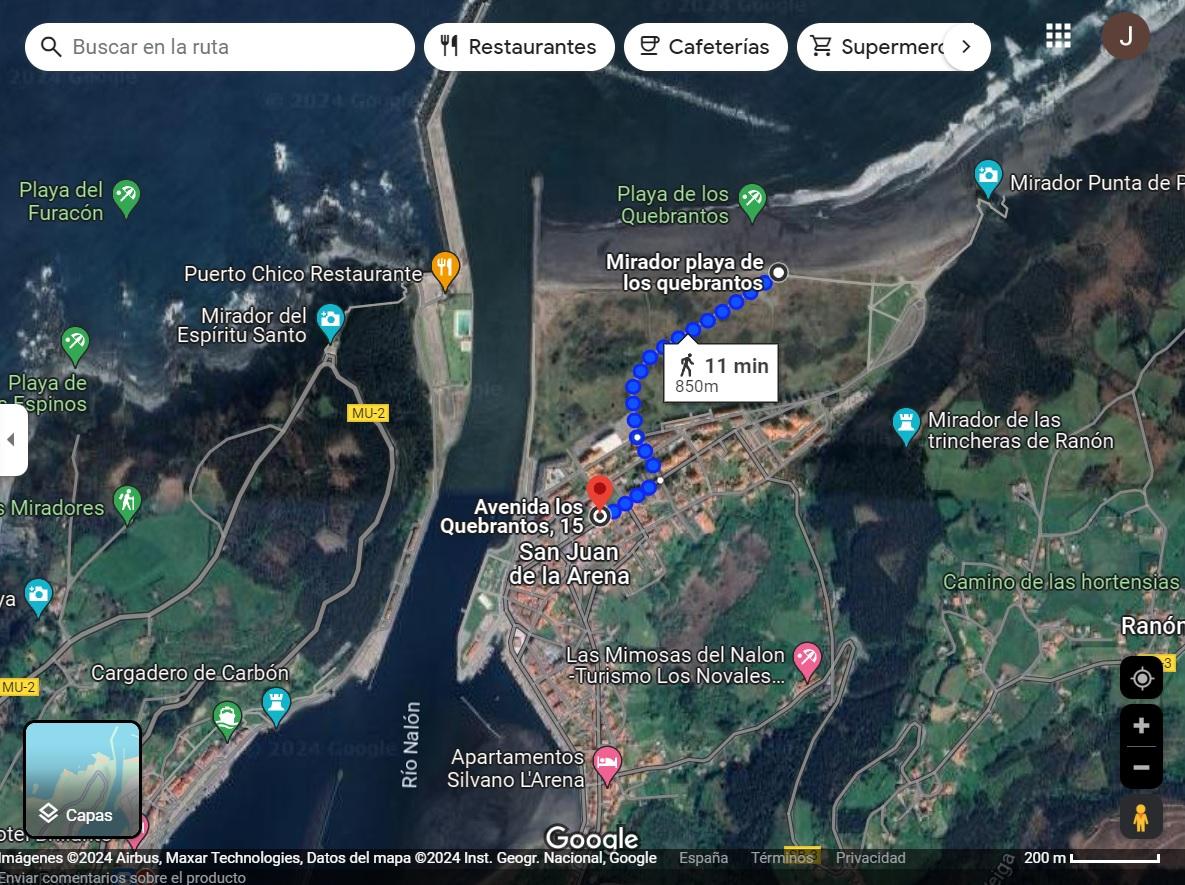Screen dimensions: 1185x885
Task: Click the 'Camino de las hortensias' label
Action: [1061, 582]
